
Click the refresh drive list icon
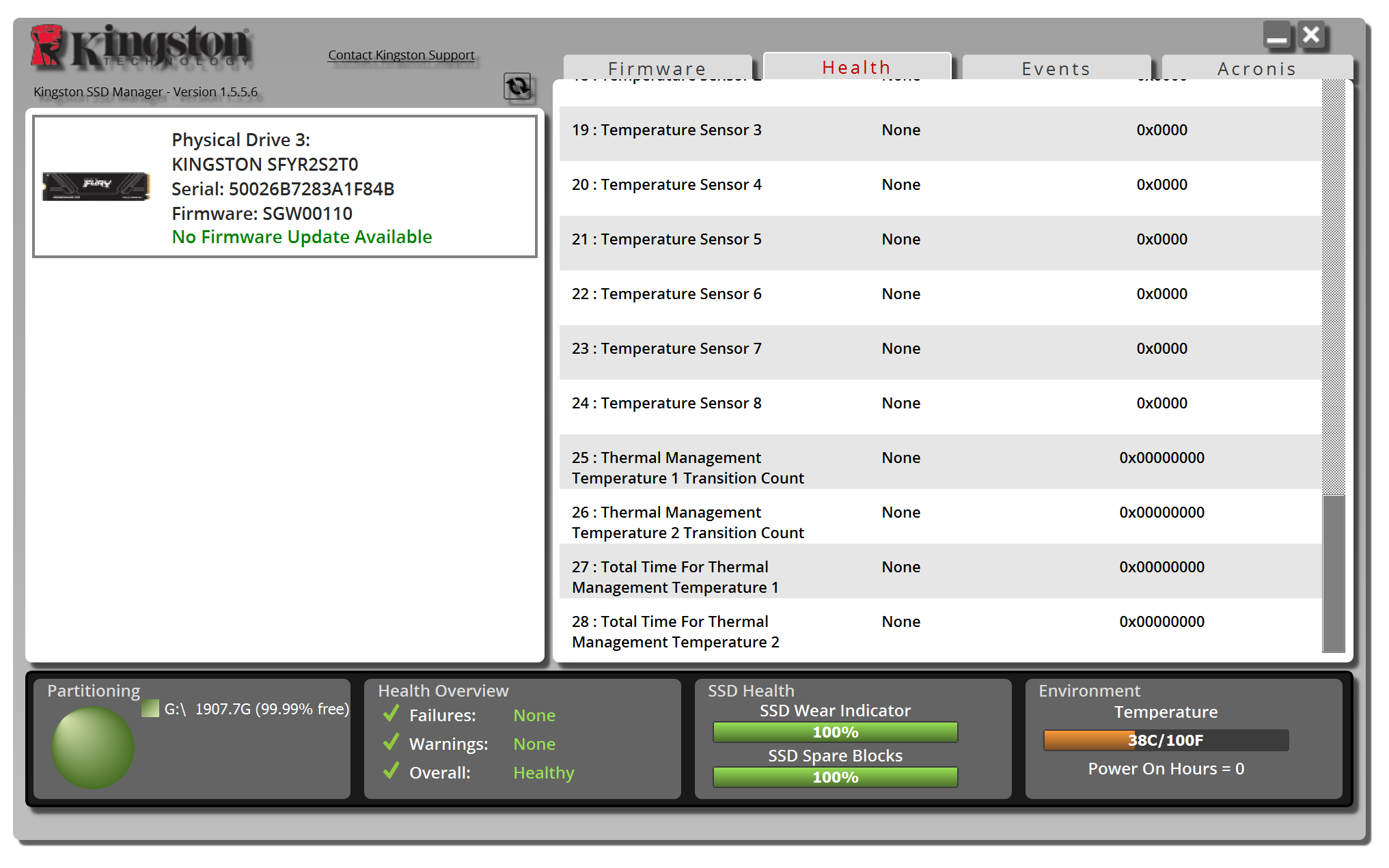[x=517, y=87]
